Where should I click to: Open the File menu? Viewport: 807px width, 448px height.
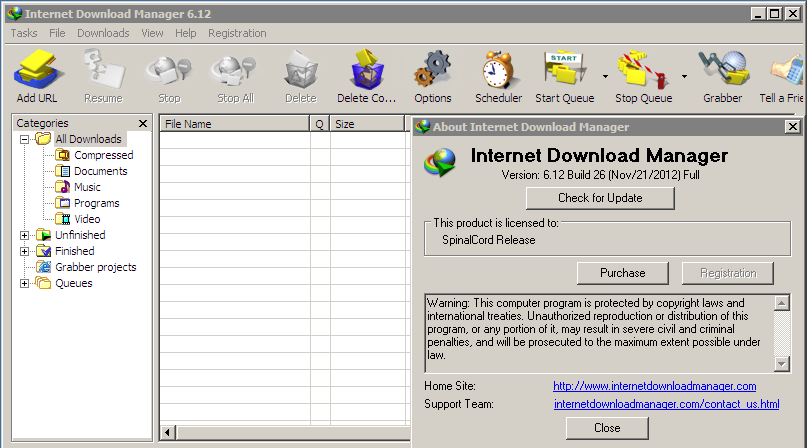click(x=57, y=33)
